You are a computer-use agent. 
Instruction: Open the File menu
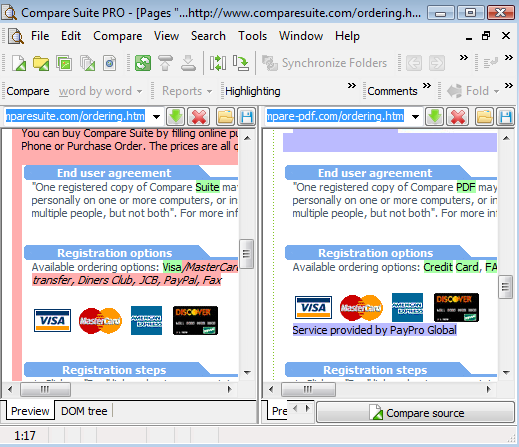40,36
